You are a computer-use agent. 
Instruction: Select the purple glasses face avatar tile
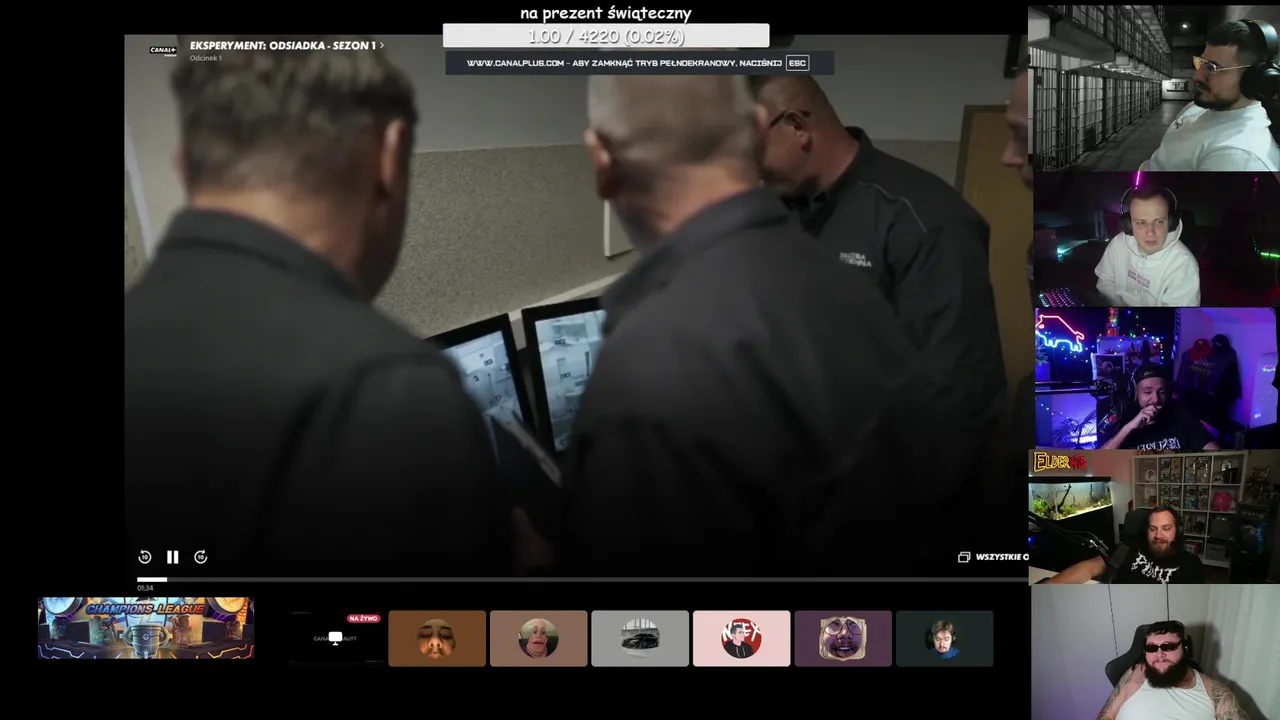pos(843,638)
